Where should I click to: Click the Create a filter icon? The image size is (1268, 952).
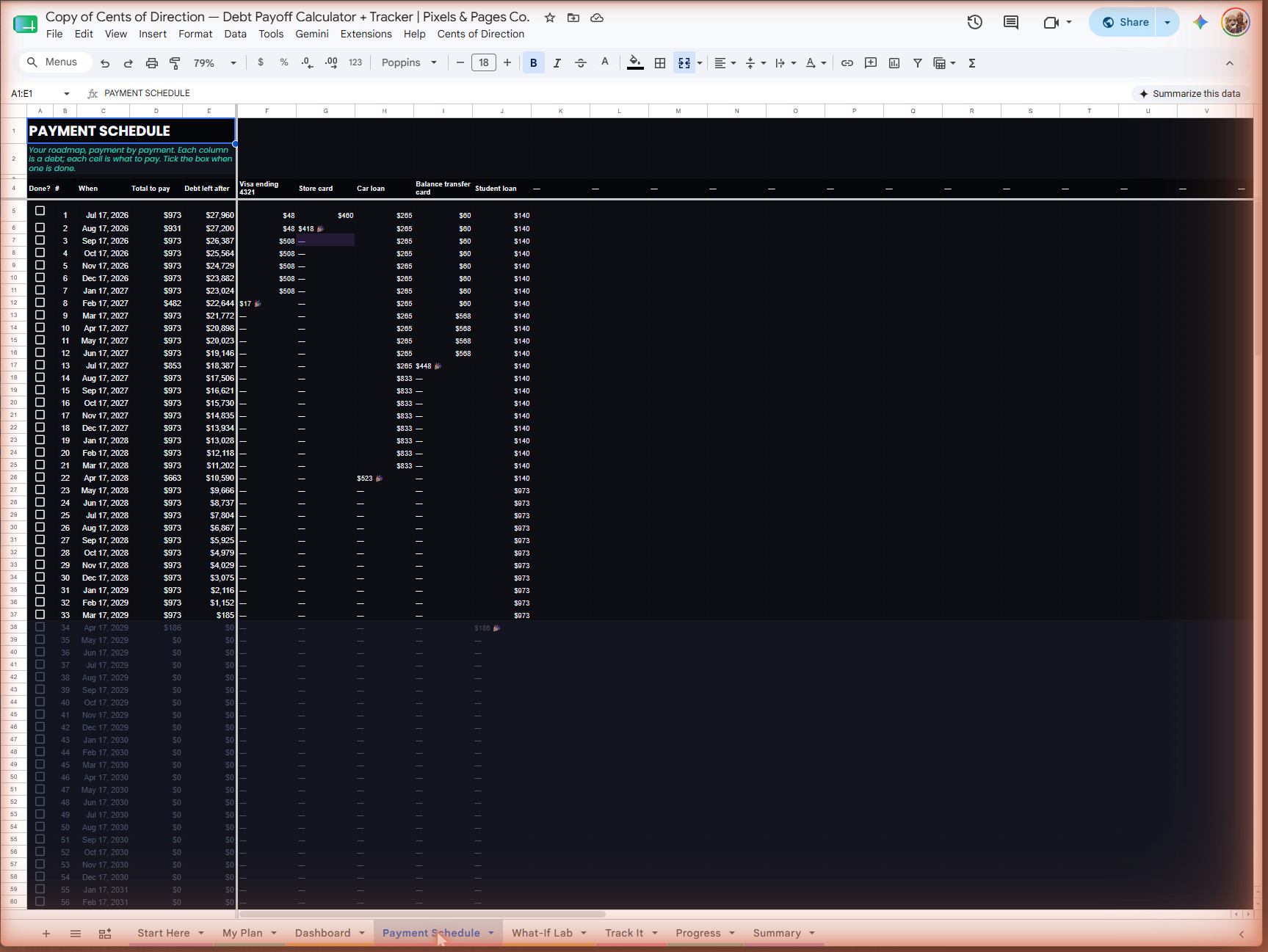click(x=918, y=63)
